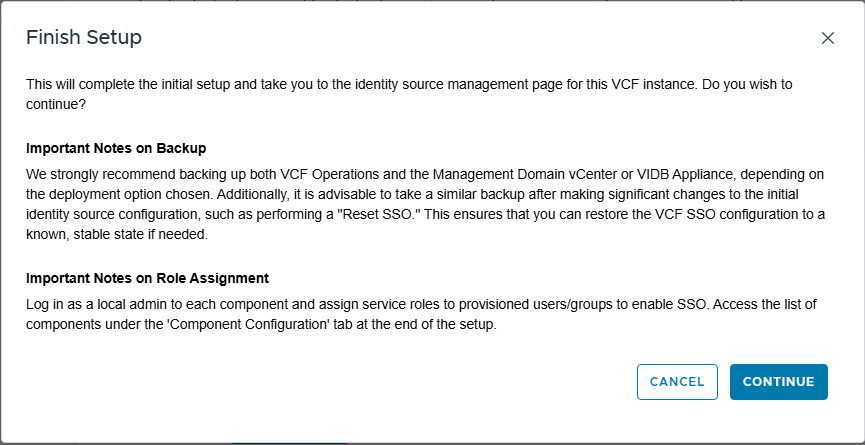Screen dimensions: 865x445
Task: Click the Finish Setup dialog title
Action: pyautogui.click(x=84, y=38)
